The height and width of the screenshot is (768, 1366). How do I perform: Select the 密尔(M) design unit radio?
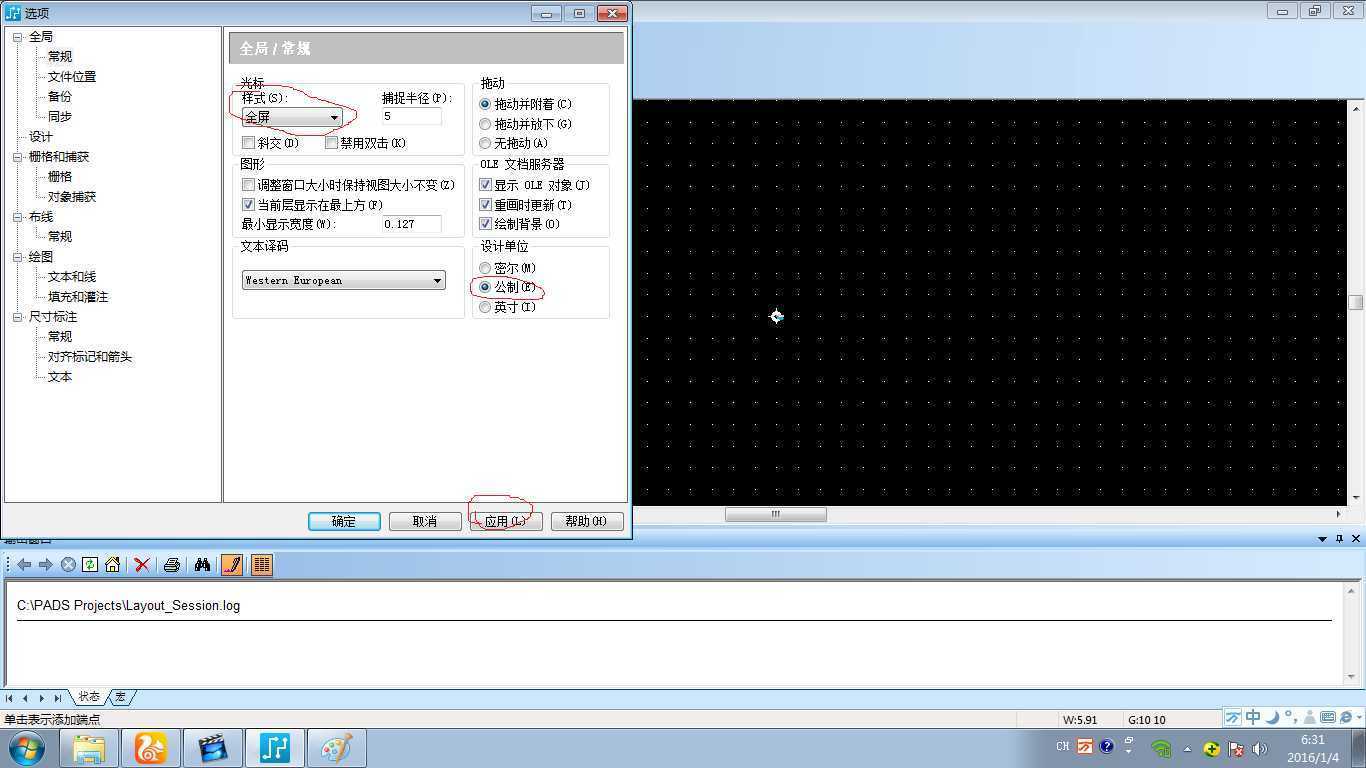(x=486, y=268)
